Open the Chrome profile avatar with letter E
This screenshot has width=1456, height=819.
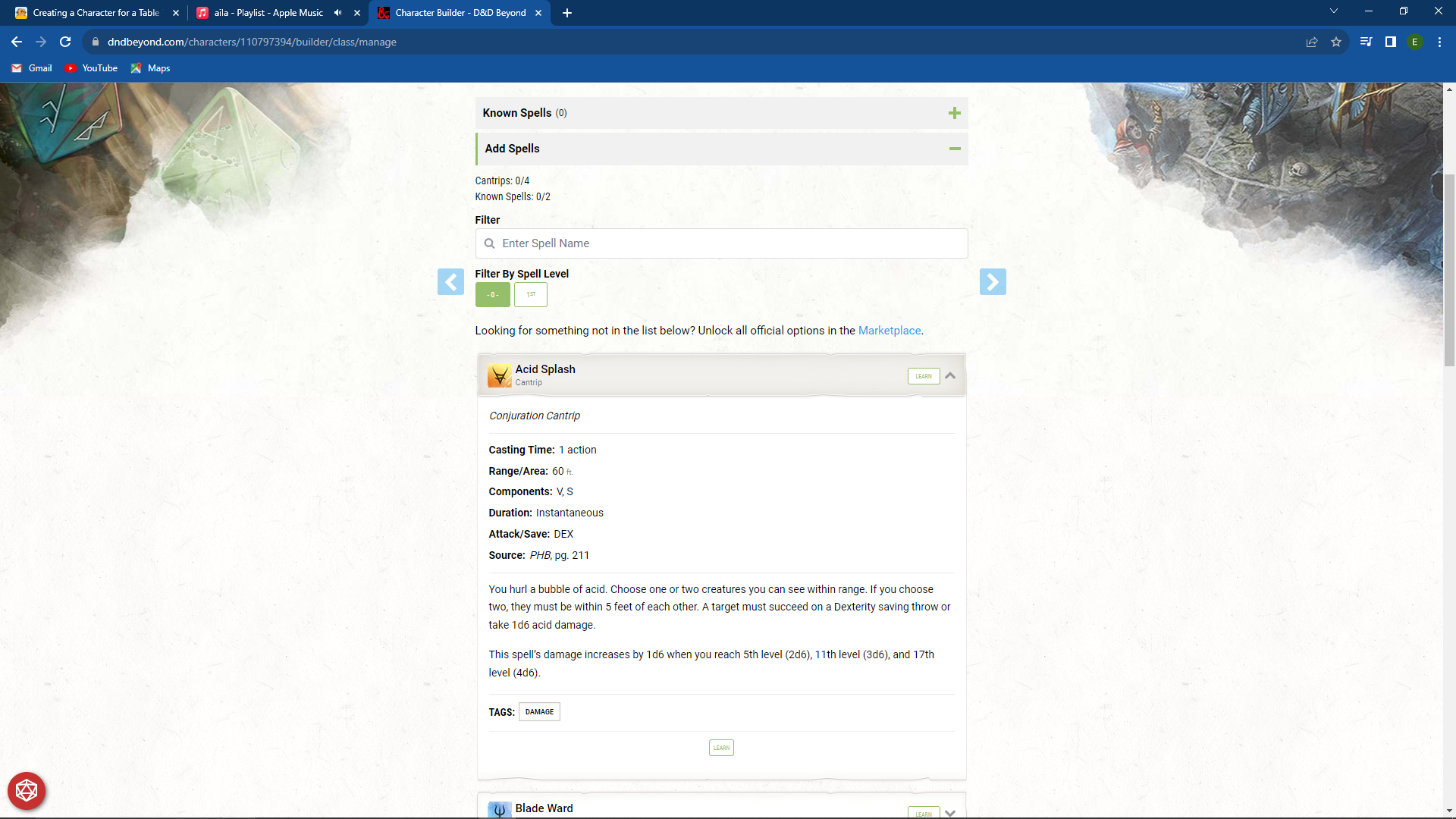(1416, 42)
